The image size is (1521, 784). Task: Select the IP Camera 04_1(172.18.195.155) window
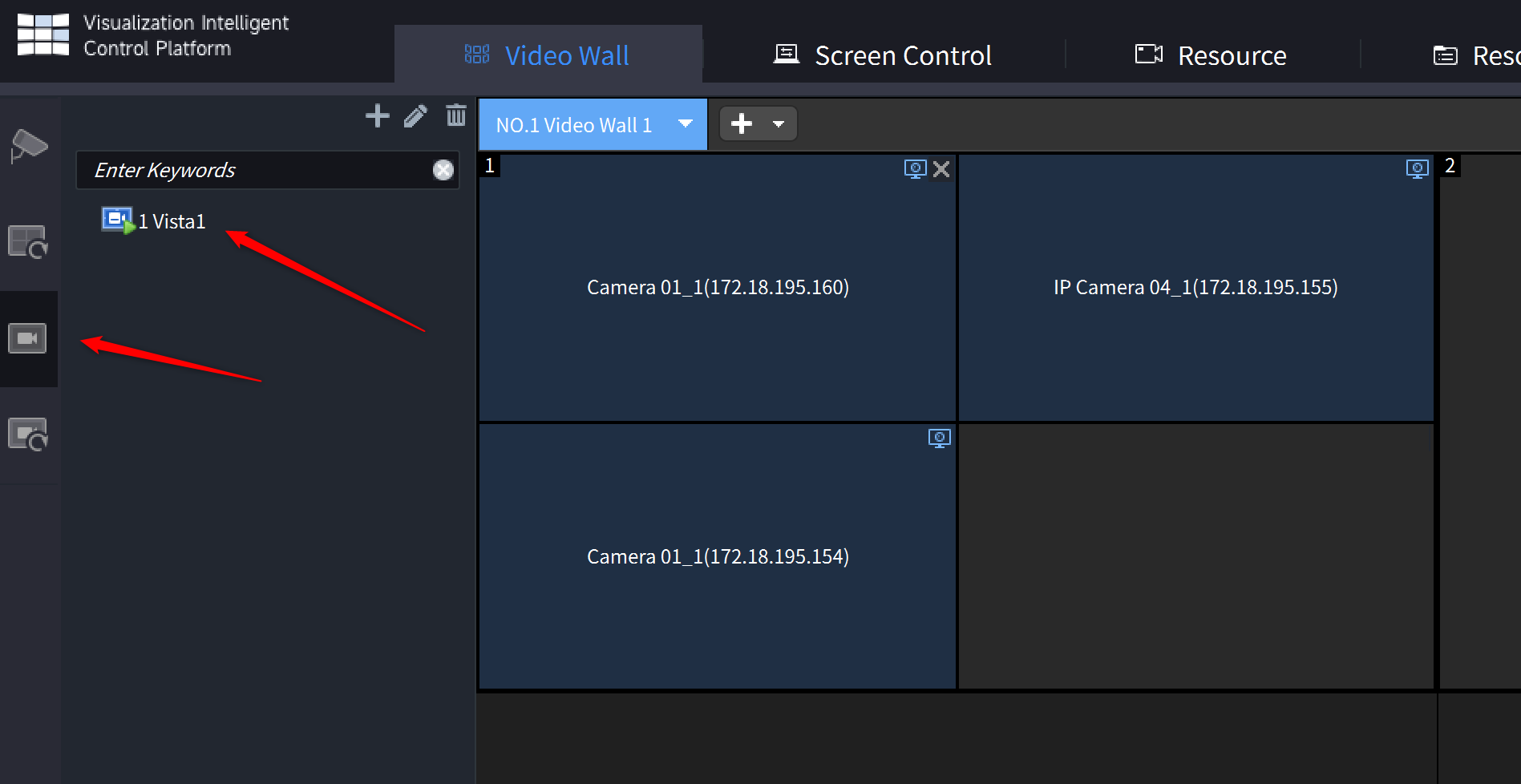[x=1195, y=287]
